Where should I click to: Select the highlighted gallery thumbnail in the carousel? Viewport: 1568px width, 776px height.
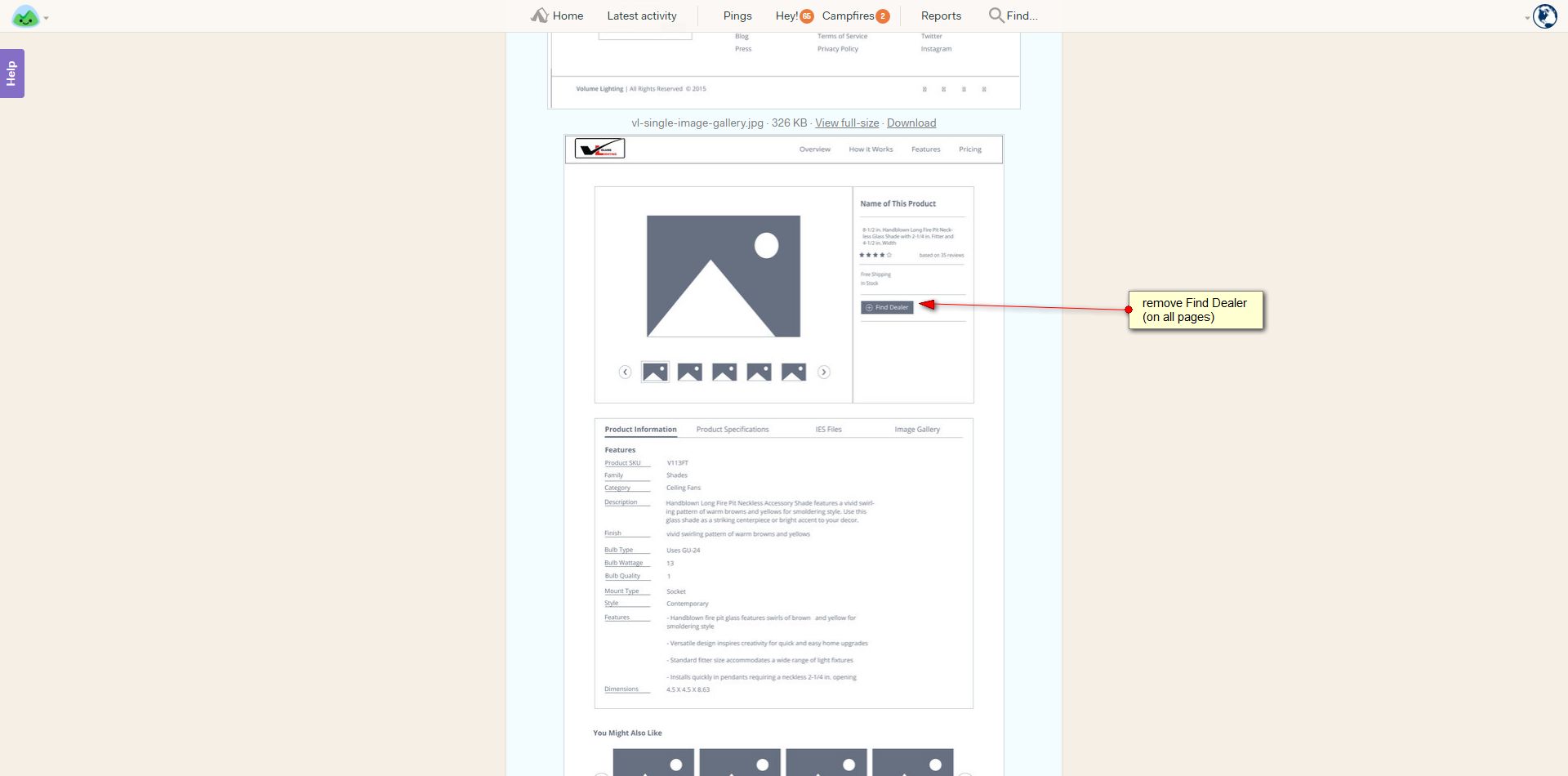655,372
